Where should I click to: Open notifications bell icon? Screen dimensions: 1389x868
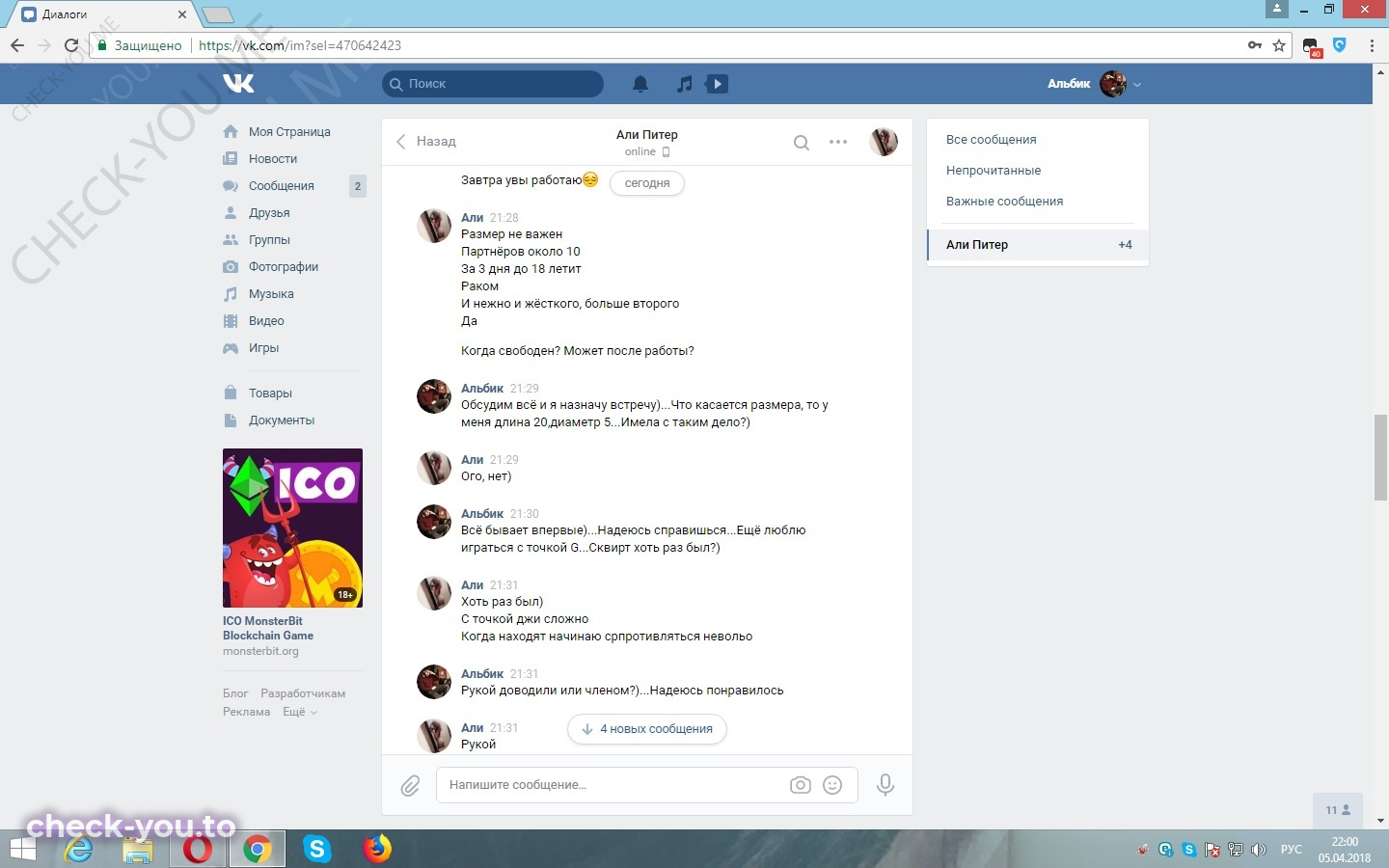pos(640,84)
